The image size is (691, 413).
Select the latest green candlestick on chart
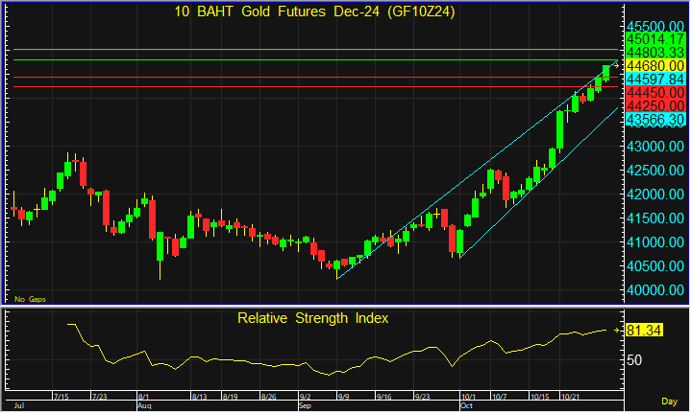[605, 71]
